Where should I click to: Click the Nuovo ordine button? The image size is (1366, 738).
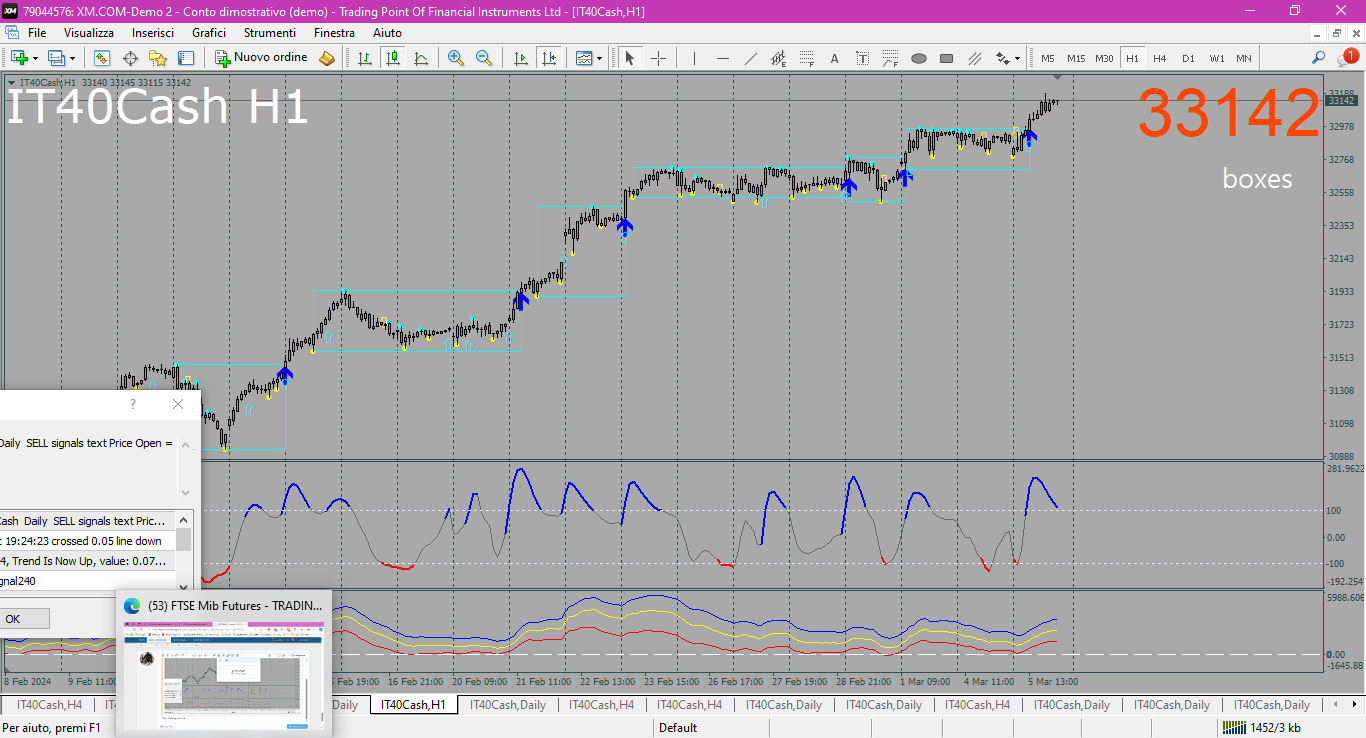click(263, 58)
